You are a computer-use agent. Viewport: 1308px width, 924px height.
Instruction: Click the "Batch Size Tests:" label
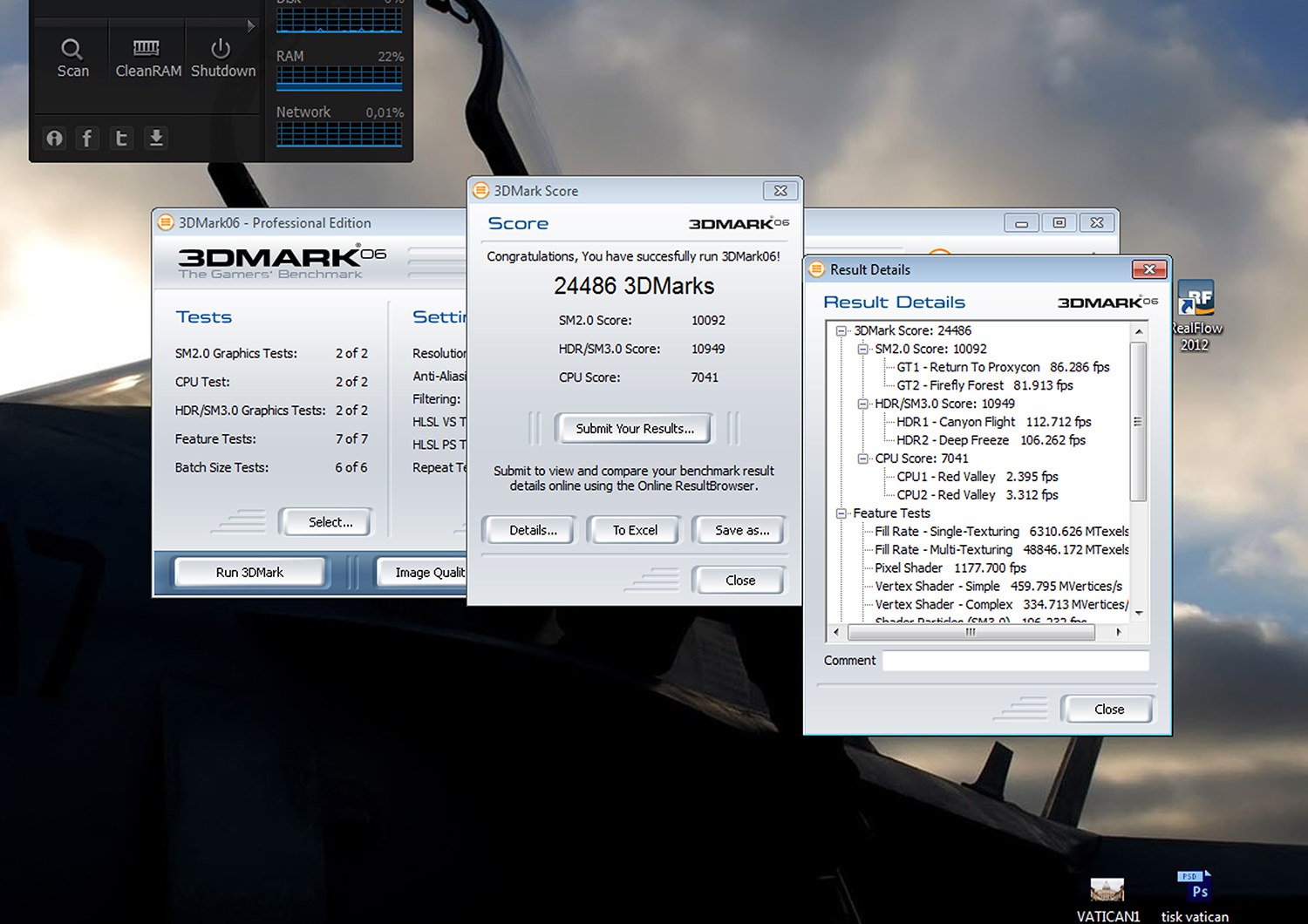click(x=221, y=468)
